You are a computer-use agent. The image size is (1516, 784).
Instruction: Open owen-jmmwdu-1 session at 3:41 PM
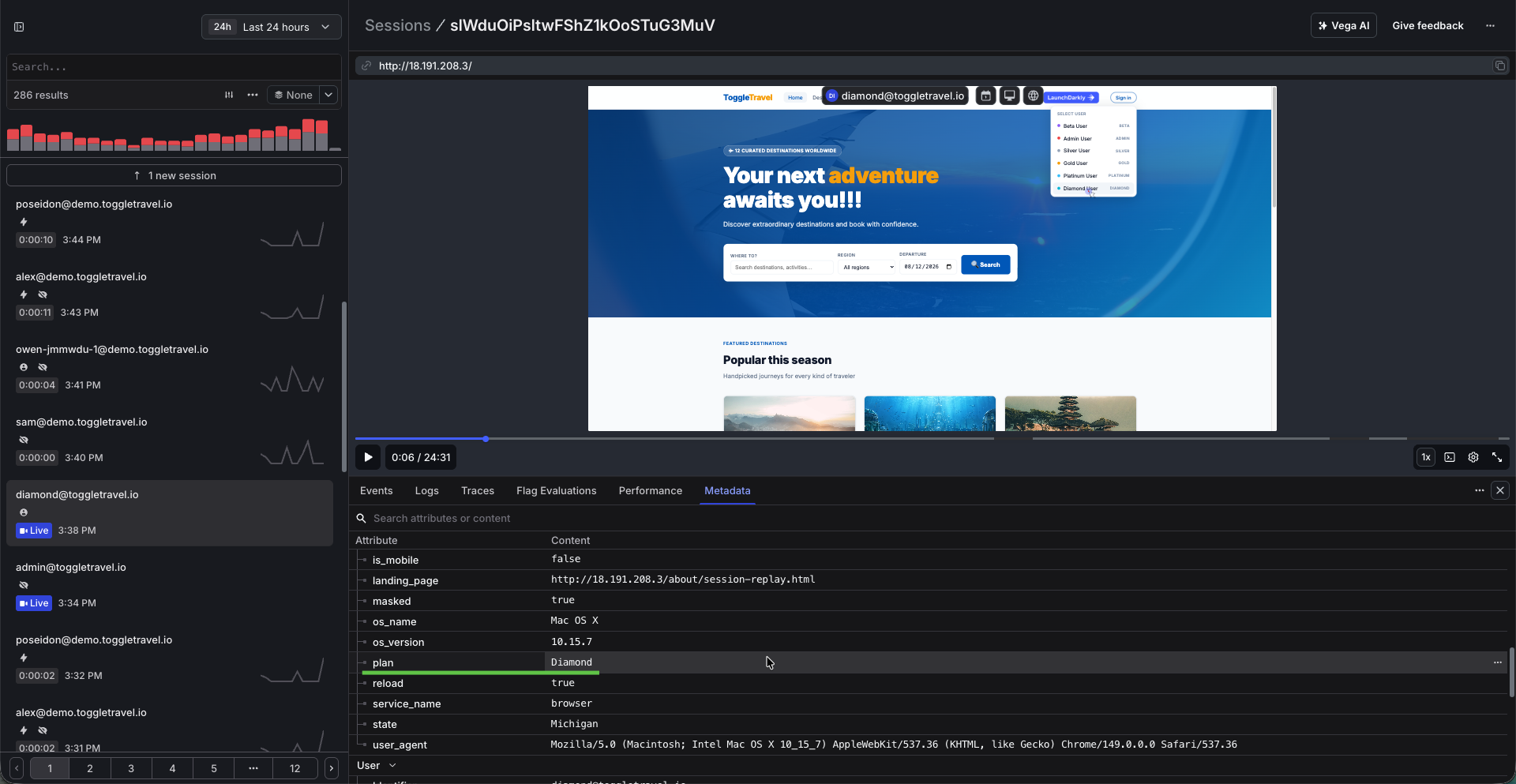[170, 367]
